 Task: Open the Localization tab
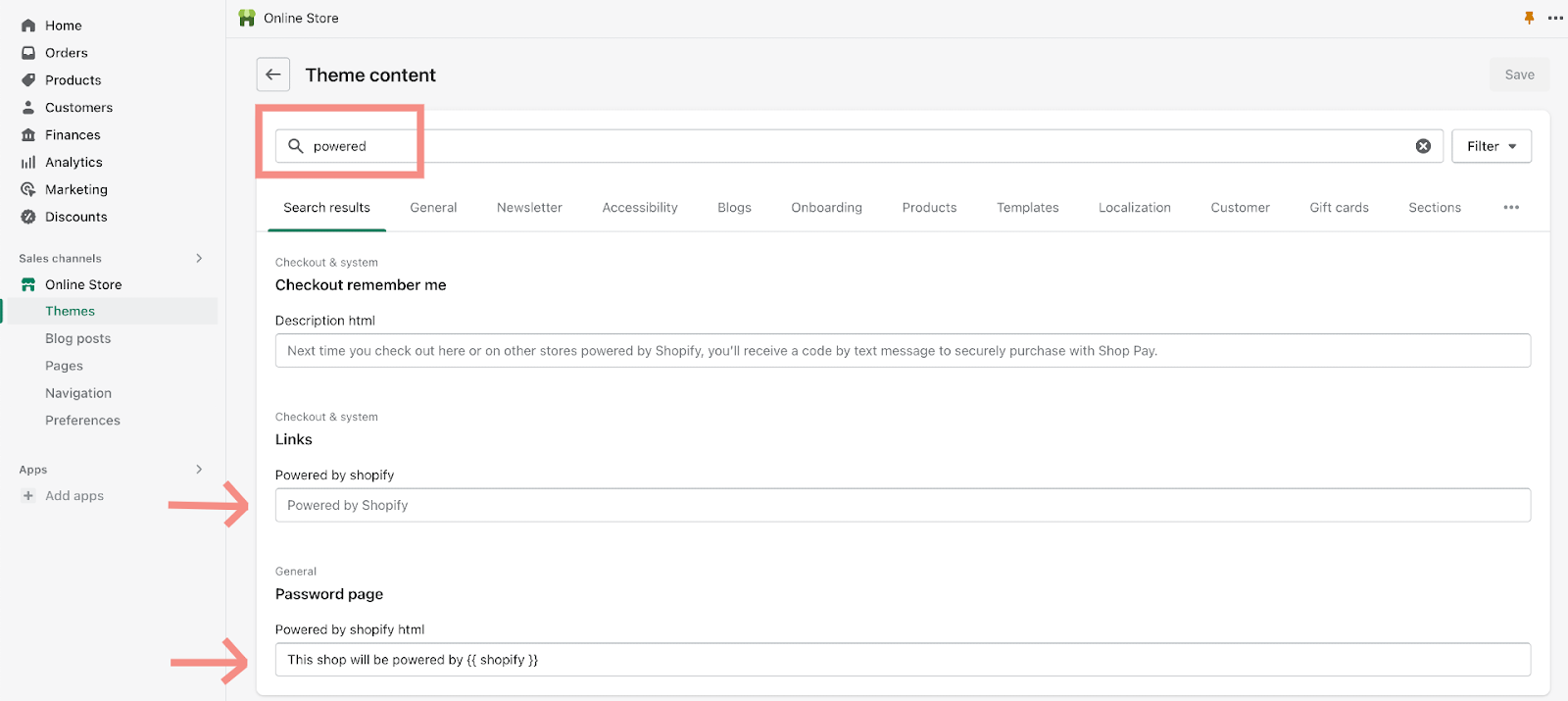click(x=1134, y=208)
